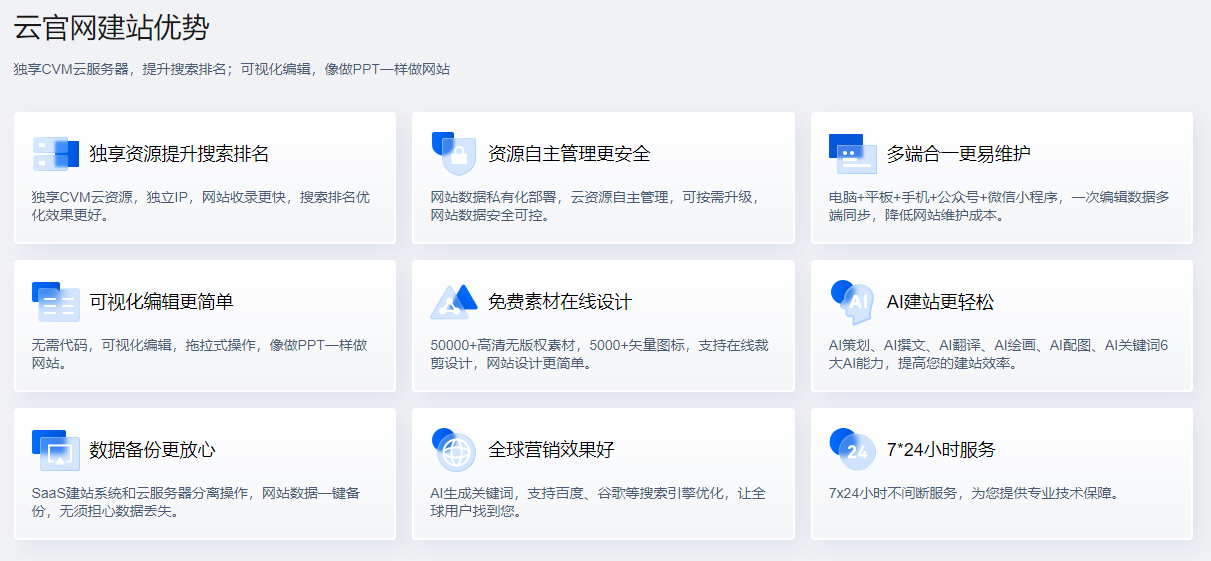
Task: Open the 资源自主管理更安全 card title
Action: (569, 154)
